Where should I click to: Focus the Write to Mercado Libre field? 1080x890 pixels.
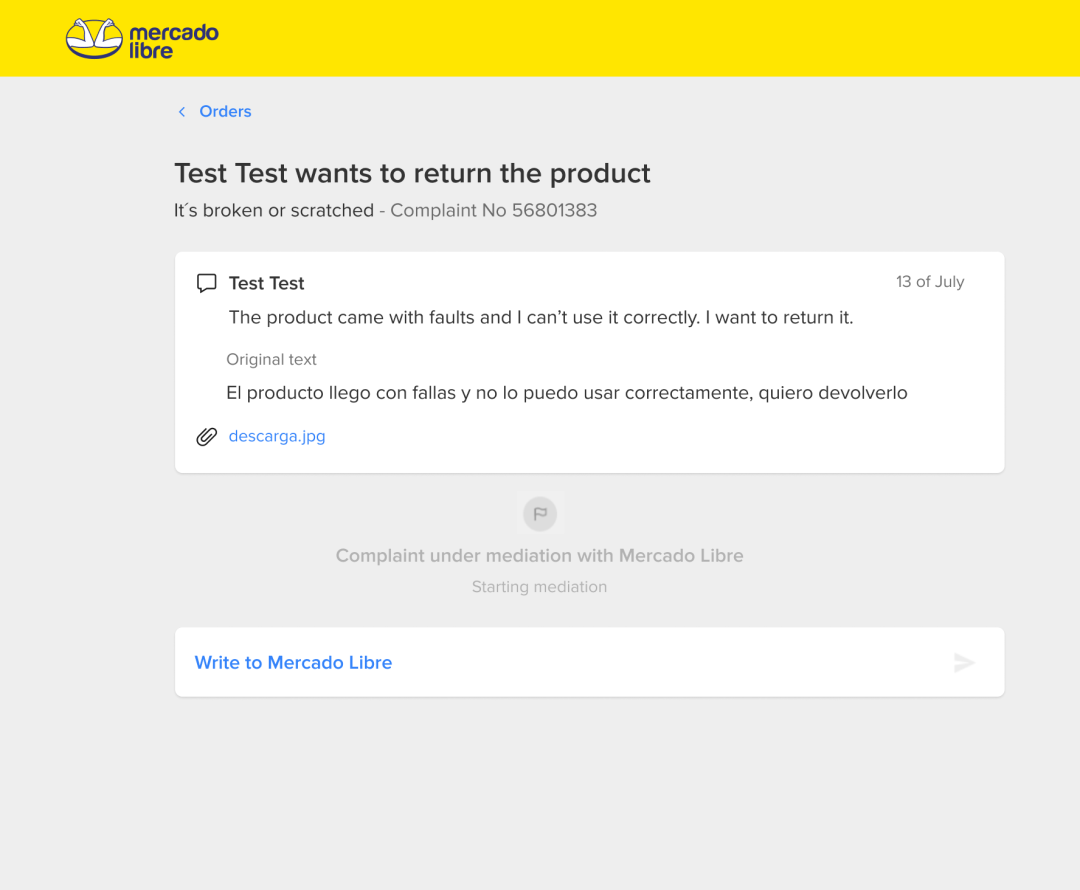click(x=560, y=662)
